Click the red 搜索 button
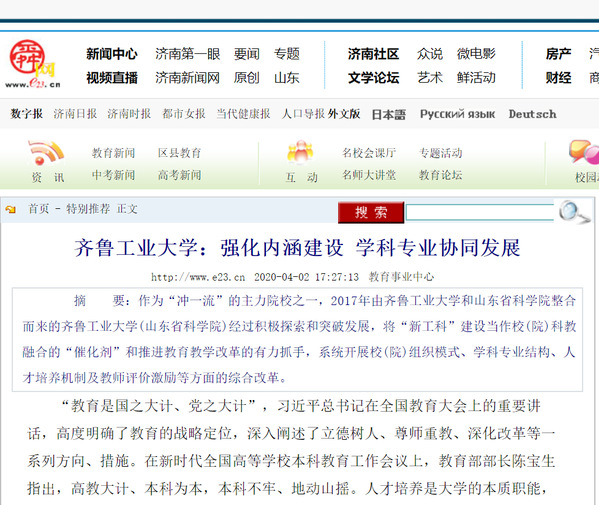The width and height of the screenshot is (599, 505). tap(371, 212)
